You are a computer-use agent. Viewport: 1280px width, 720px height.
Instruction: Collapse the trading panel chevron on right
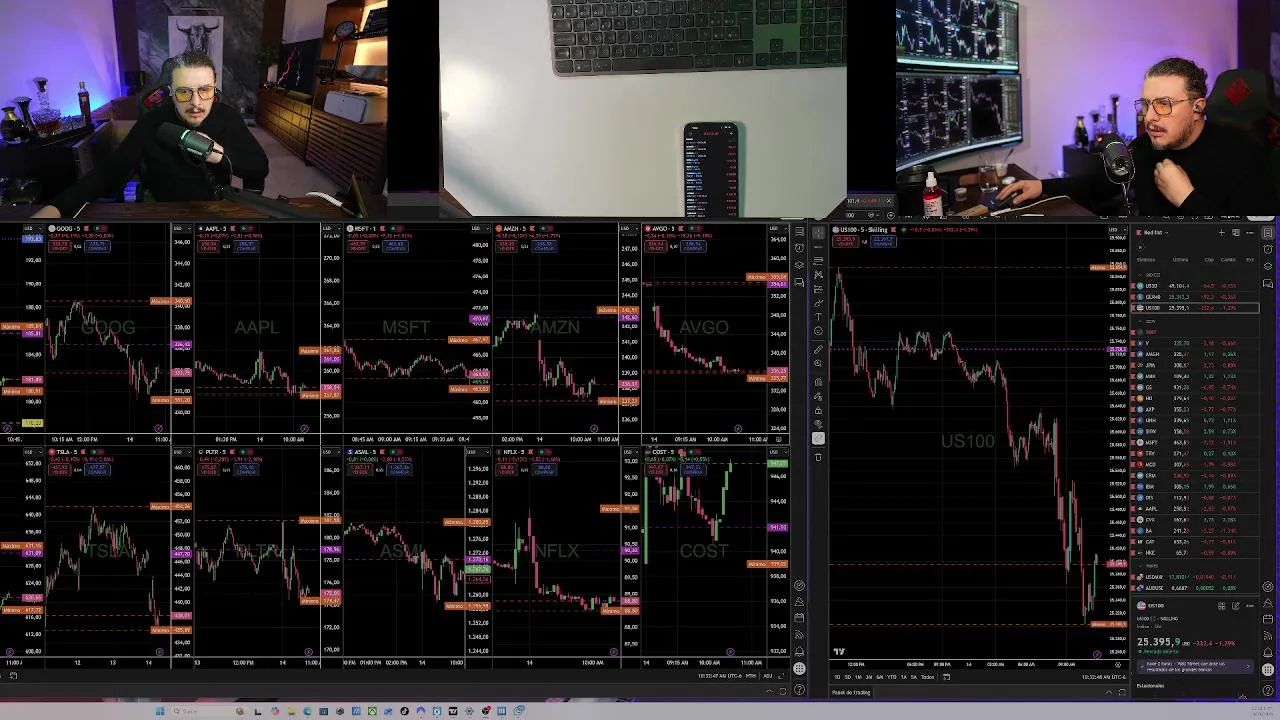tap(1109, 692)
